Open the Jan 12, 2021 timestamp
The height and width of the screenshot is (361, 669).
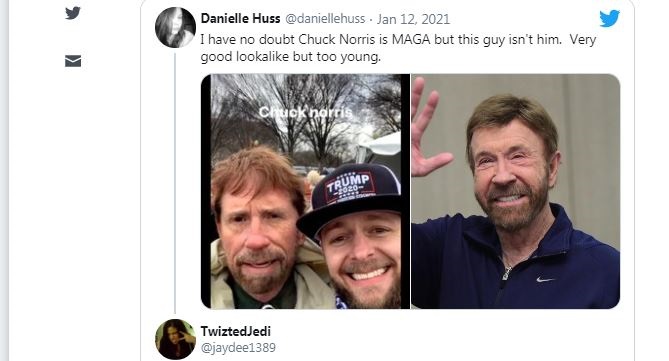tap(413, 19)
